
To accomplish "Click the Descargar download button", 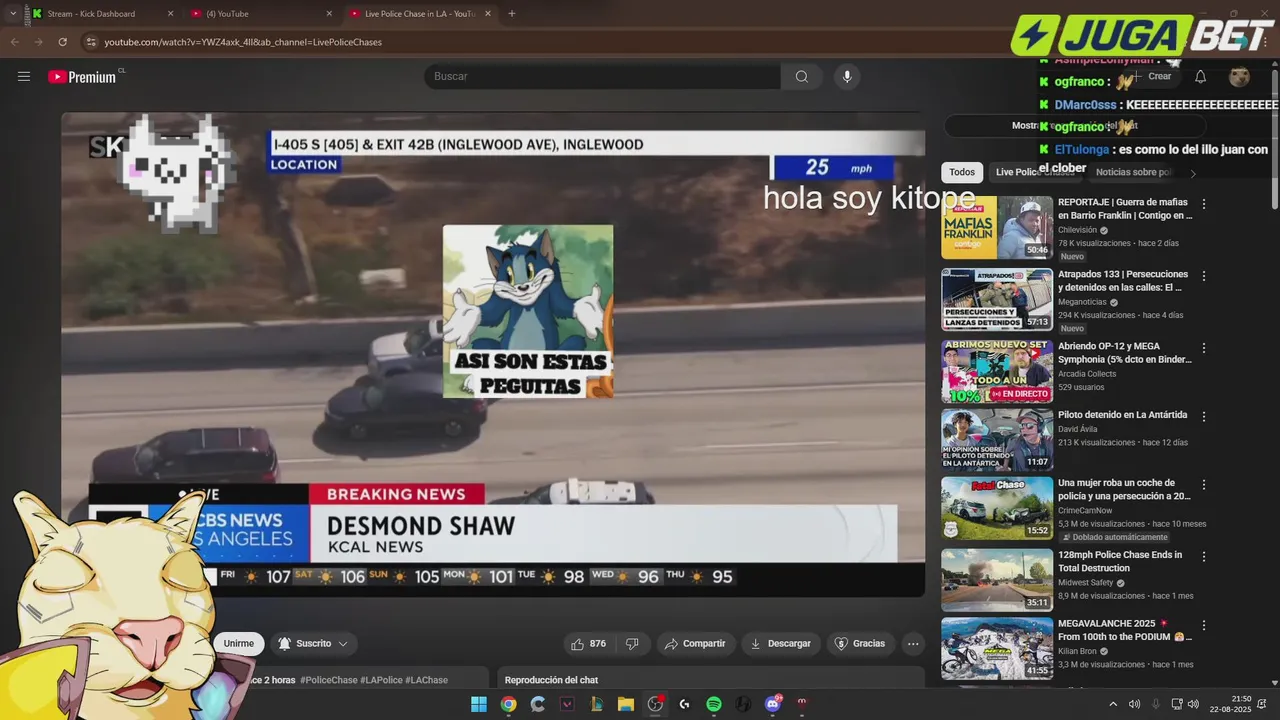I will click(x=781, y=644).
